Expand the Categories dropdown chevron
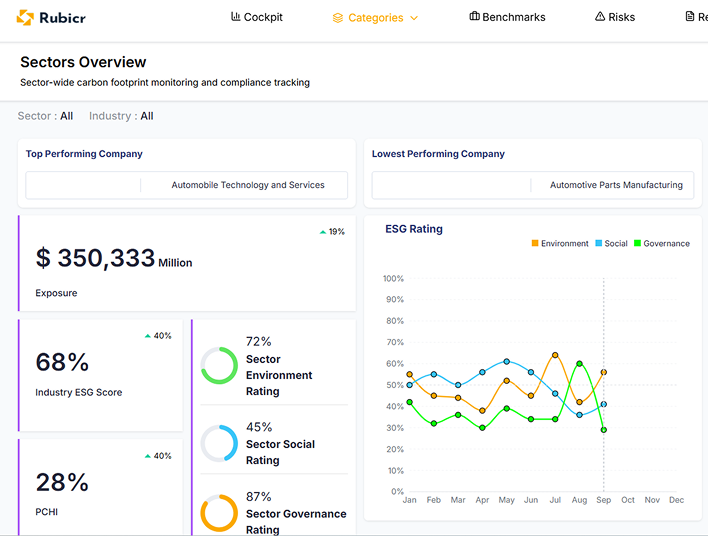The height and width of the screenshot is (536, 708). coord(414,18)
